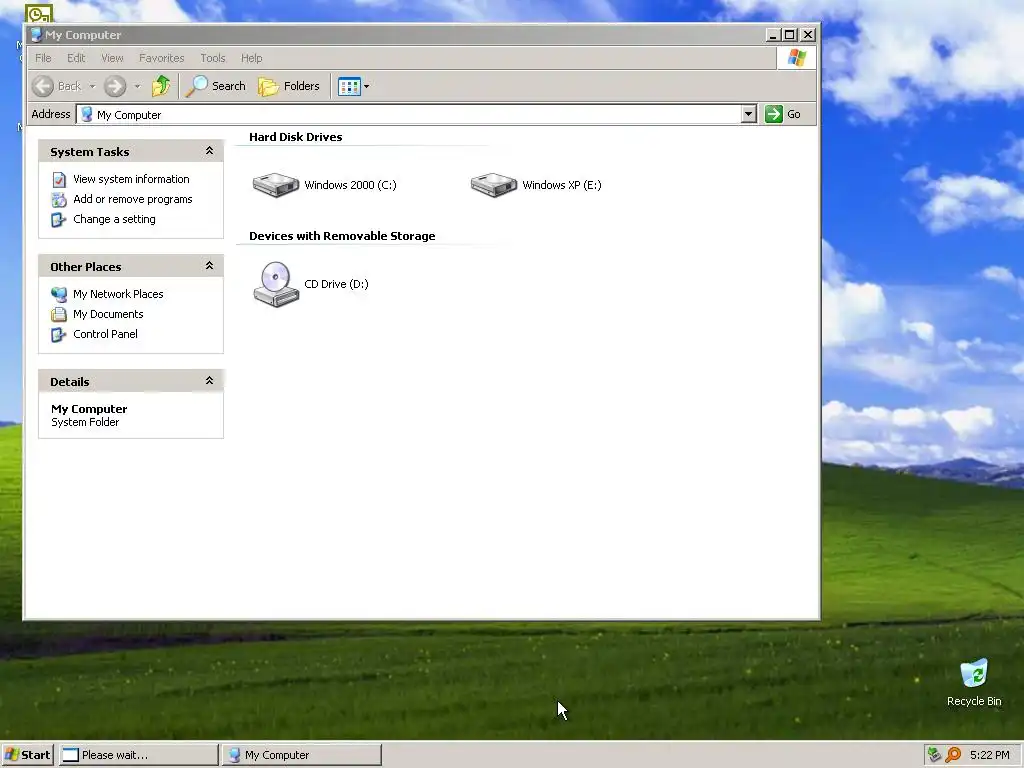Viewport: 1024px width, 768px height.
Task: Open the Search pane
Action: coord(216,86)
